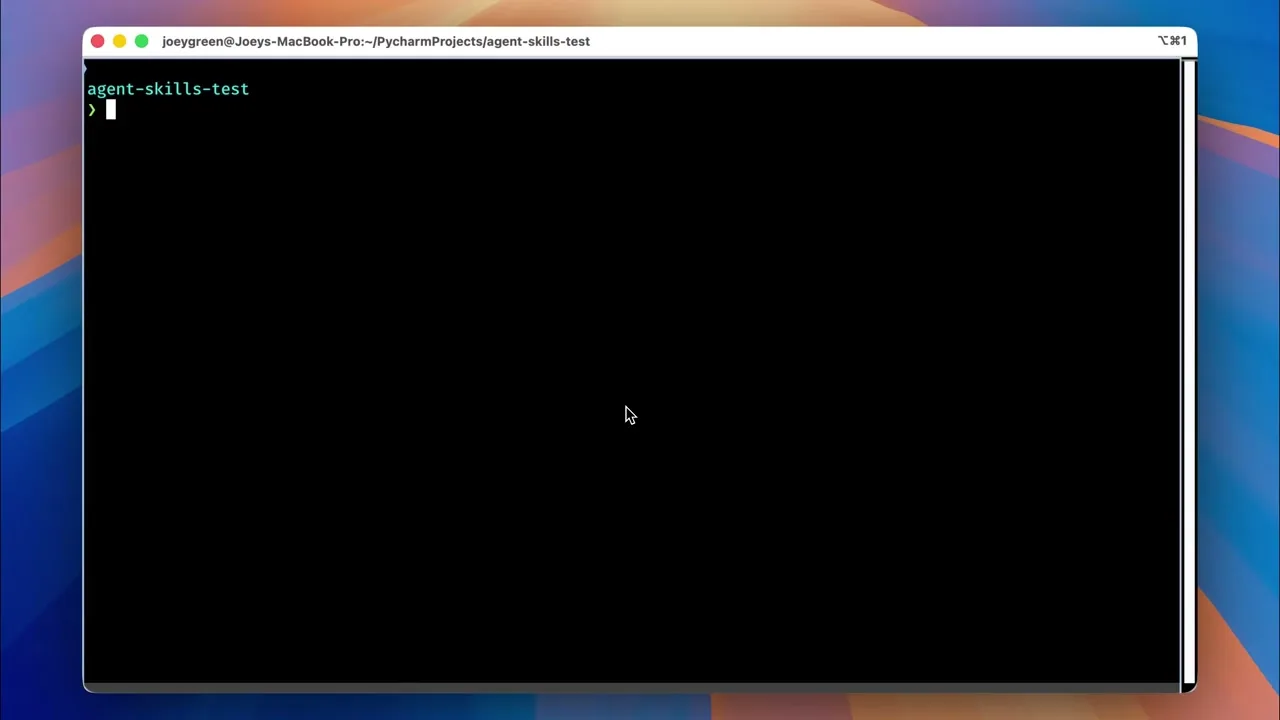
Task: Click the empty black terminal area to focus it
Action: 632,400
